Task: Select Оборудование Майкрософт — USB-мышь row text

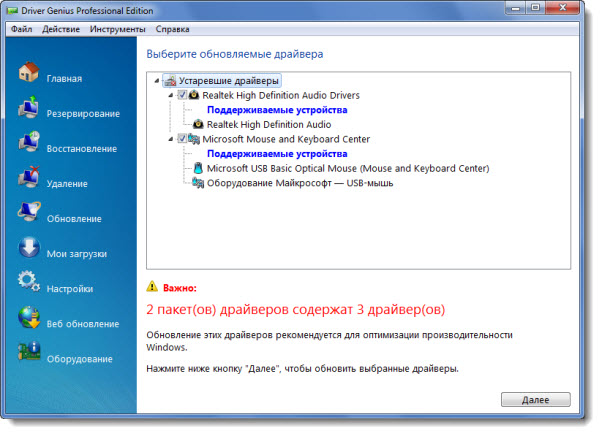Action: coord(300,183)
